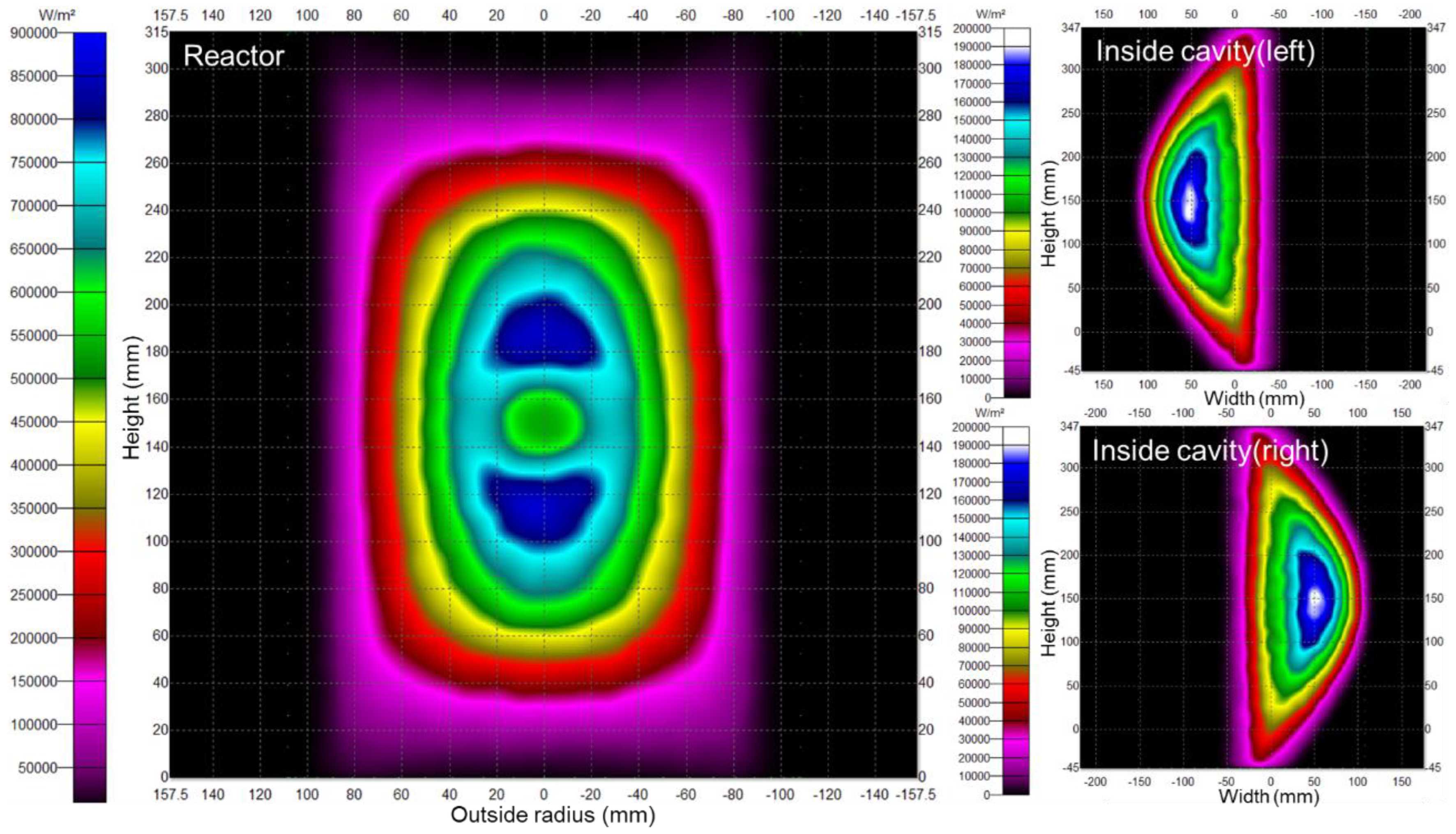Screen dimensions: 1456x834
Task: Click the white top of upper-right color bar
Action: 1017,37
